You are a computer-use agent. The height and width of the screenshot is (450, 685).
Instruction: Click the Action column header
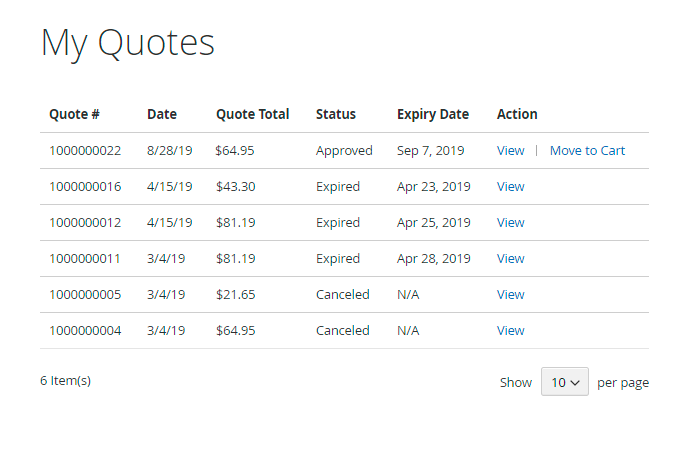click(517, 114)
